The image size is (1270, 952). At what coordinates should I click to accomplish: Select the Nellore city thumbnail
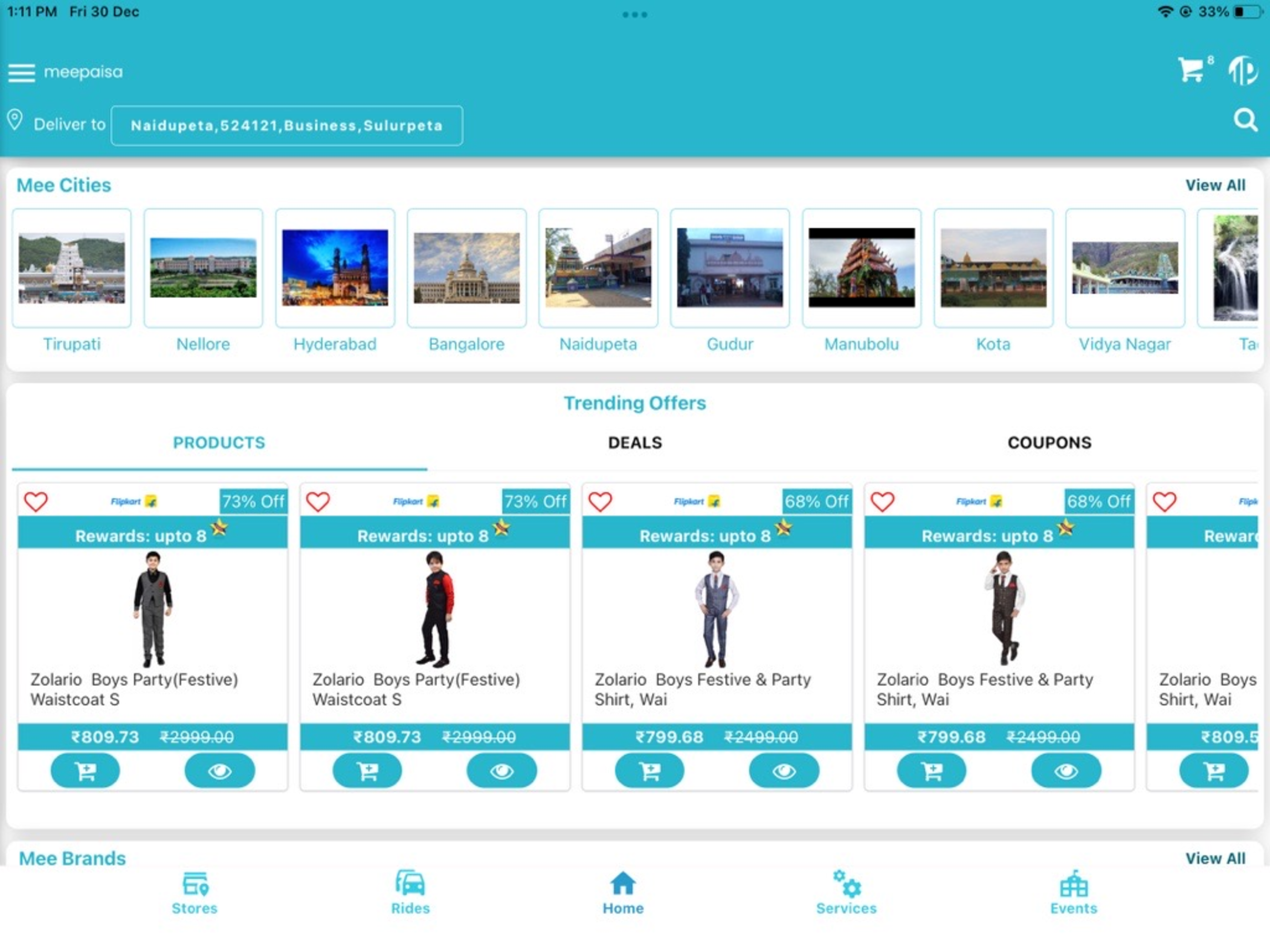coord(203,268)
